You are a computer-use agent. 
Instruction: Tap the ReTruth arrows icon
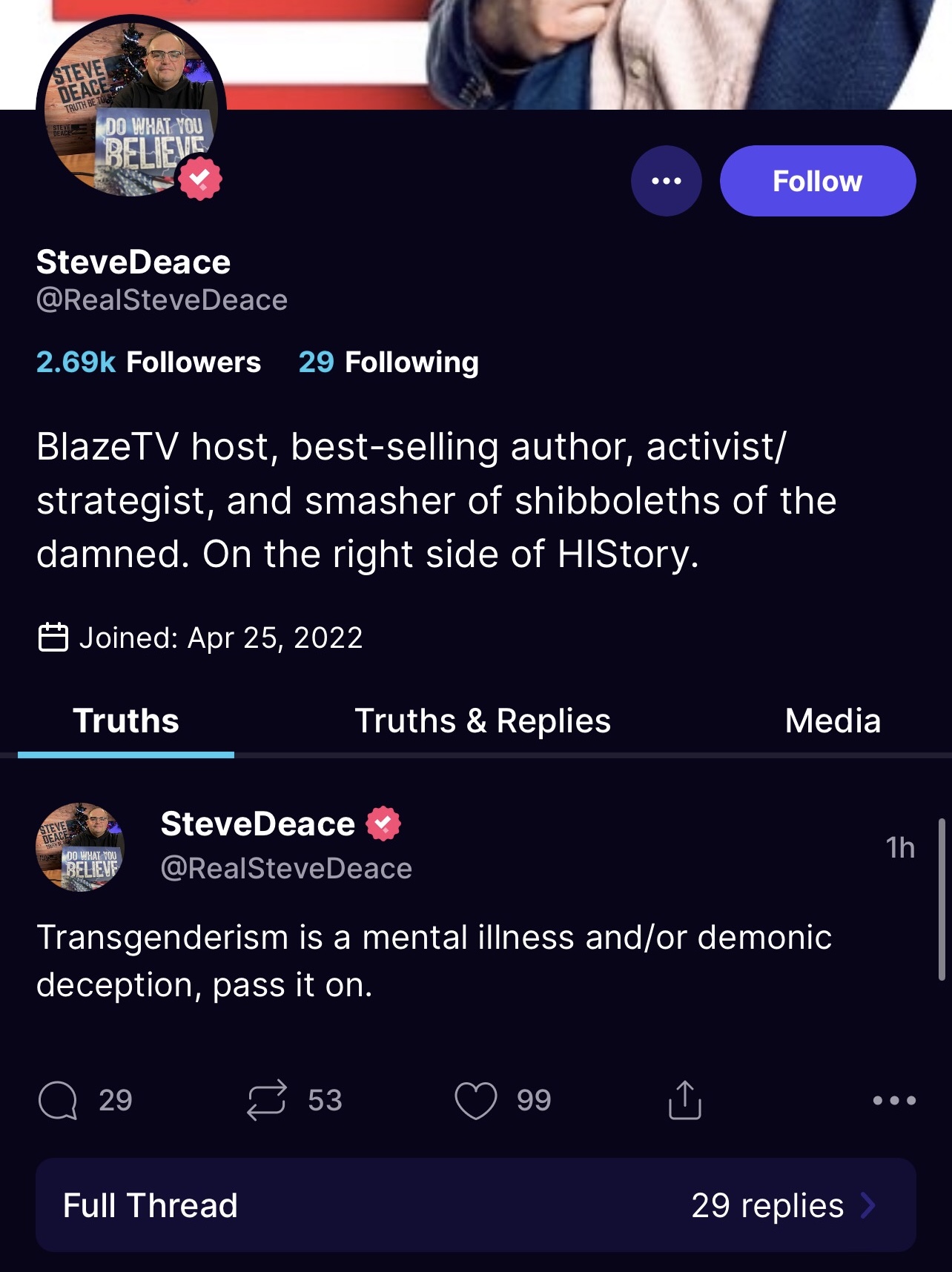click(266, 1100)
